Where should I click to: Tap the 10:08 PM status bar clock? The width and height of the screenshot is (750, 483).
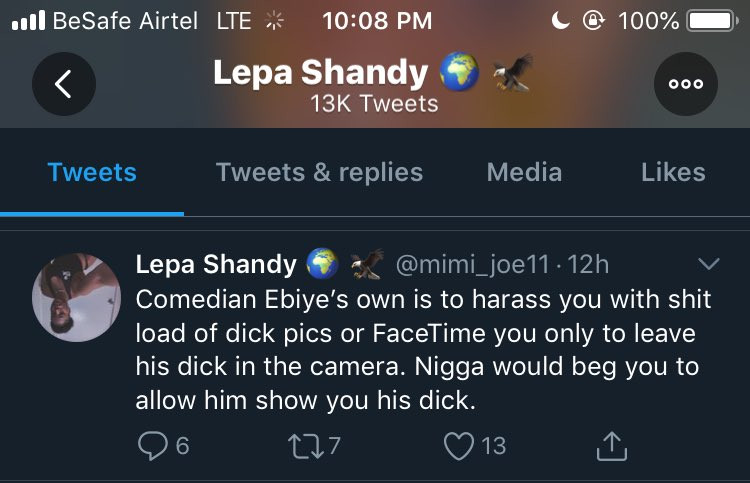point(378,20)
